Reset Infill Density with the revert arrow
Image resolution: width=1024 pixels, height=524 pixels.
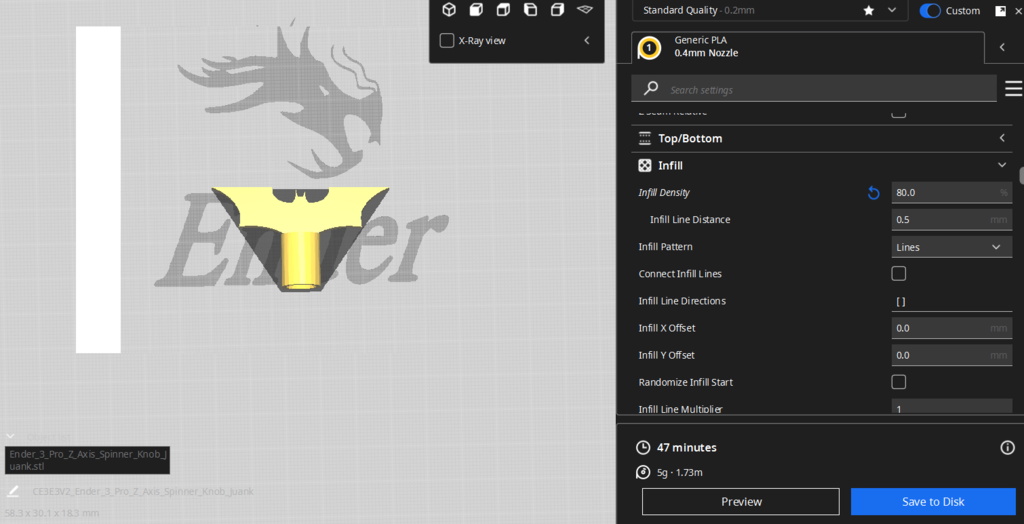click(x=873, y=193)
